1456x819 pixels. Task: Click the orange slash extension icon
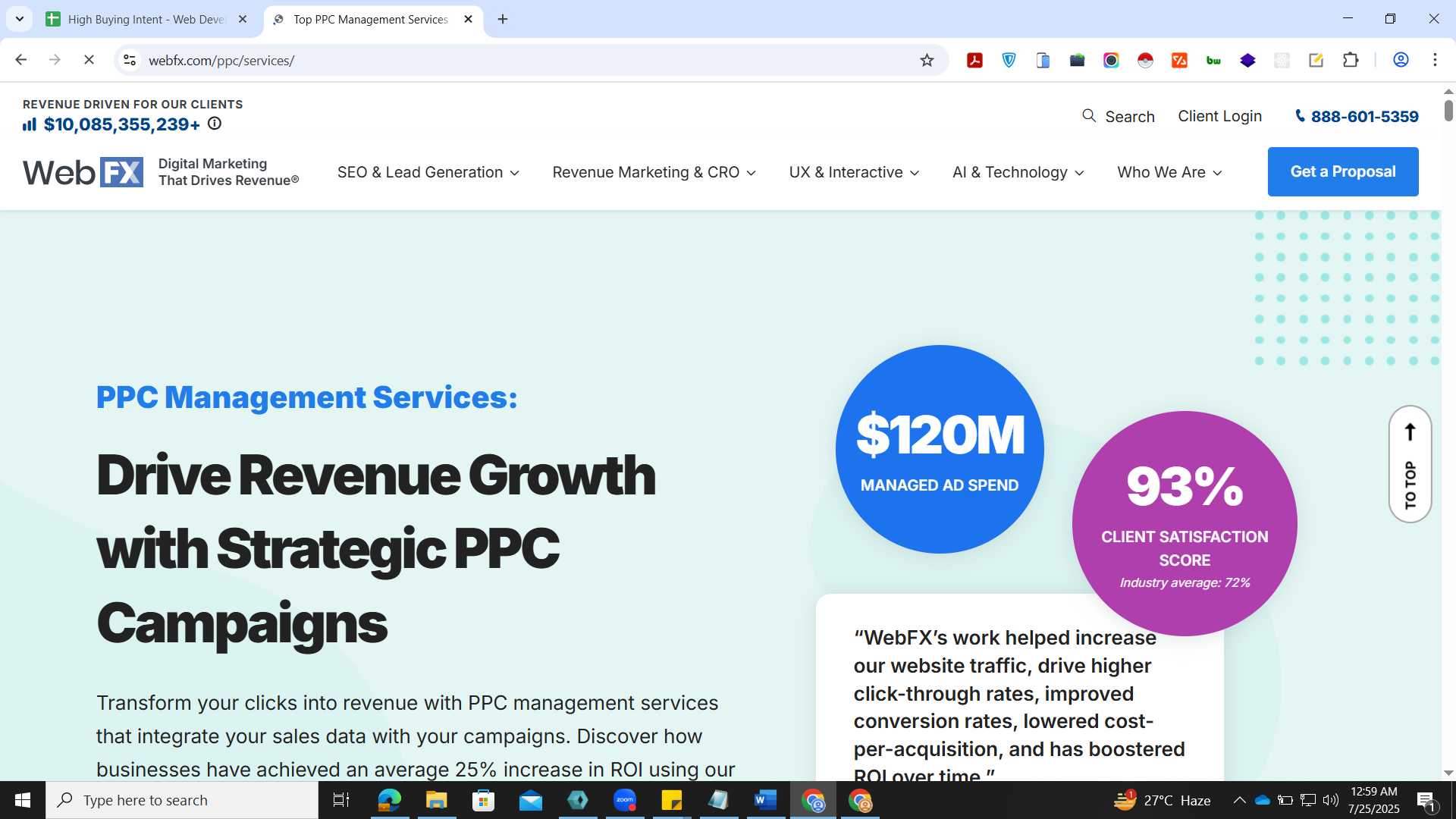[1180, 60]
